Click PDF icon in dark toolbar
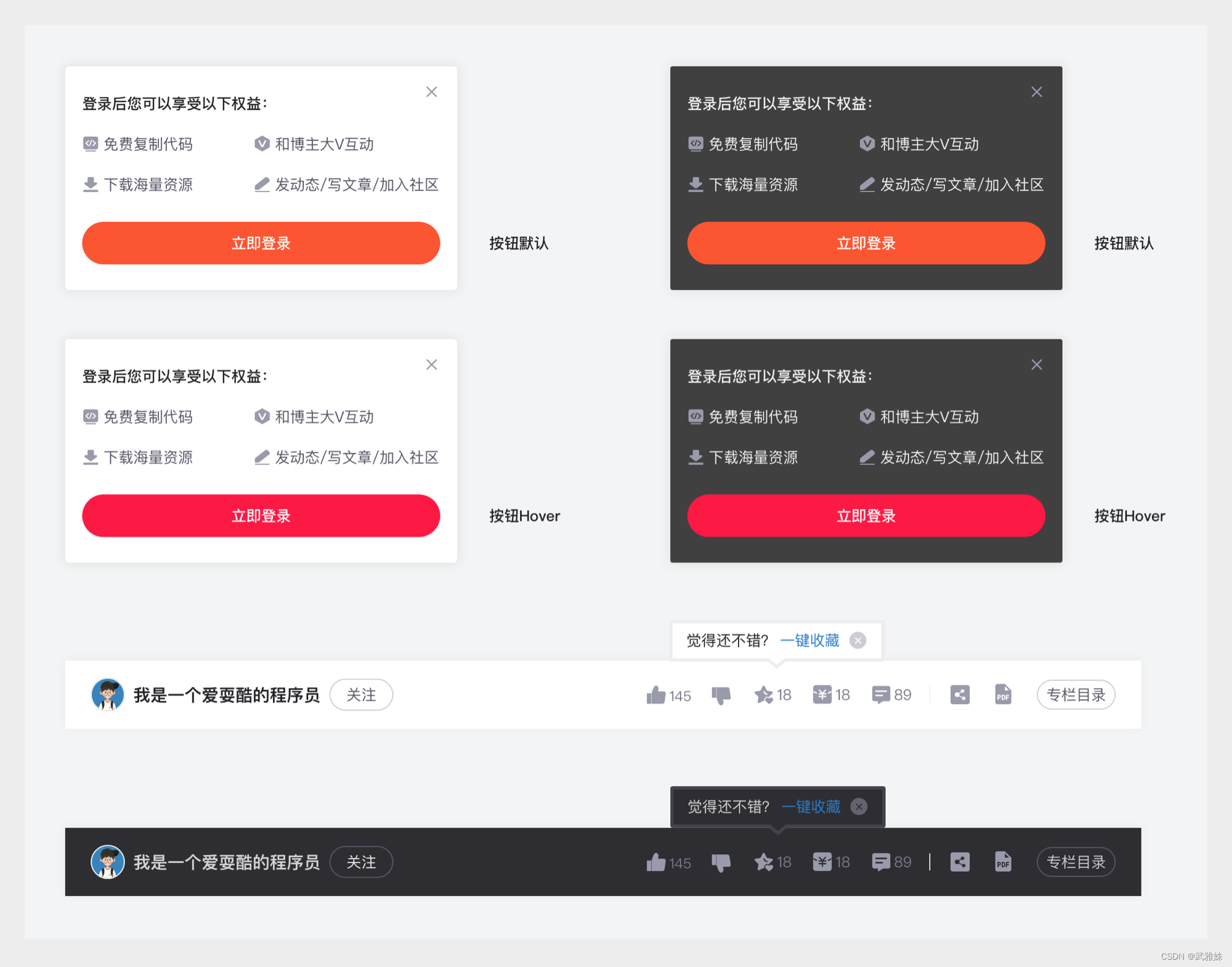The height and width of the screenshot is (967, 1232). [1003, 862]
